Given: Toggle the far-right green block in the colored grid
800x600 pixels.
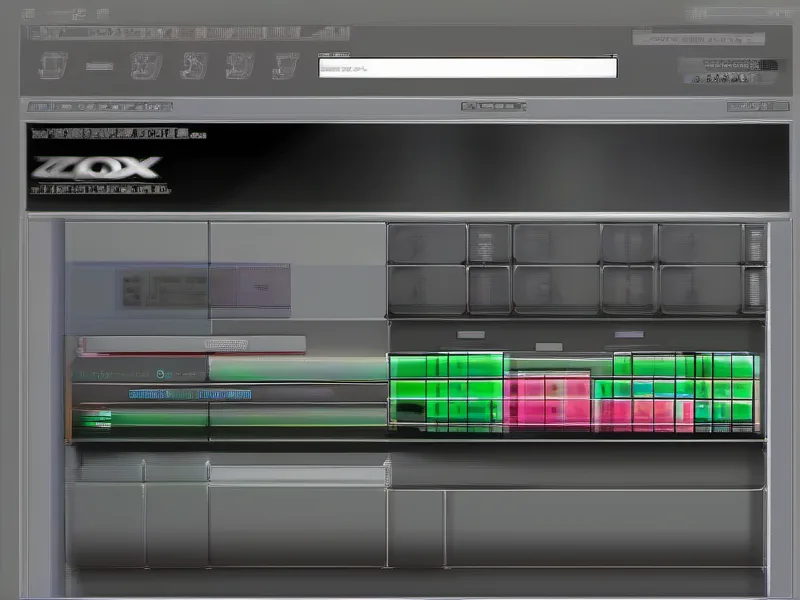Looking at the screenshot, I should click(x=742, y=366).
